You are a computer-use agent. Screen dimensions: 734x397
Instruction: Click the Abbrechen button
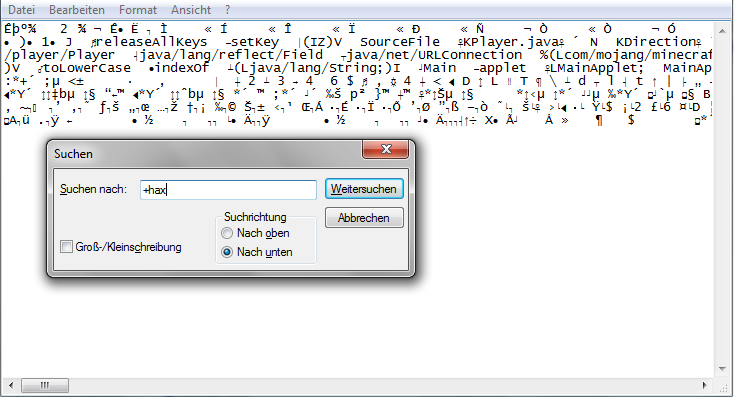pyautogui.click(x=364, y=218)
